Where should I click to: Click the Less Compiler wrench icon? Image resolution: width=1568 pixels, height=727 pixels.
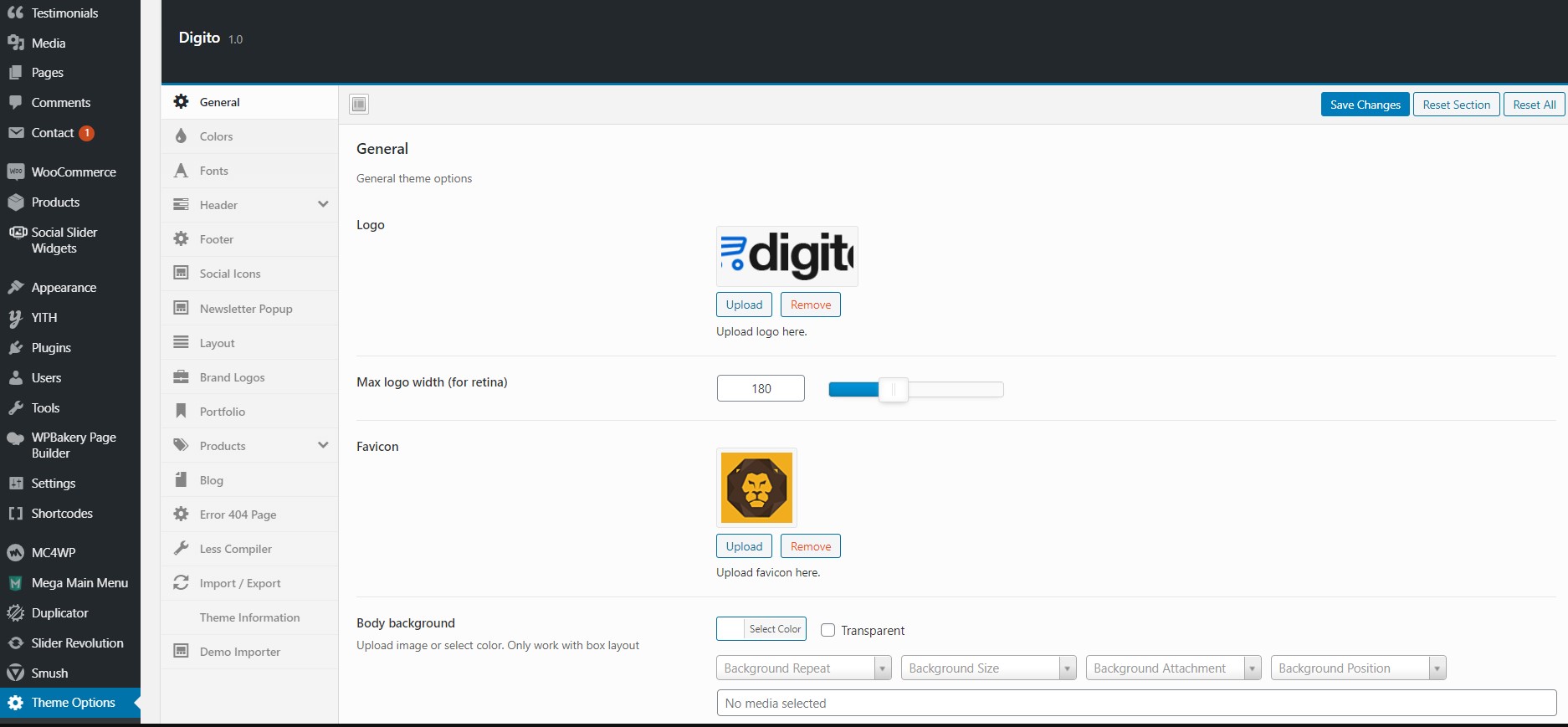(x=181, y=549)
